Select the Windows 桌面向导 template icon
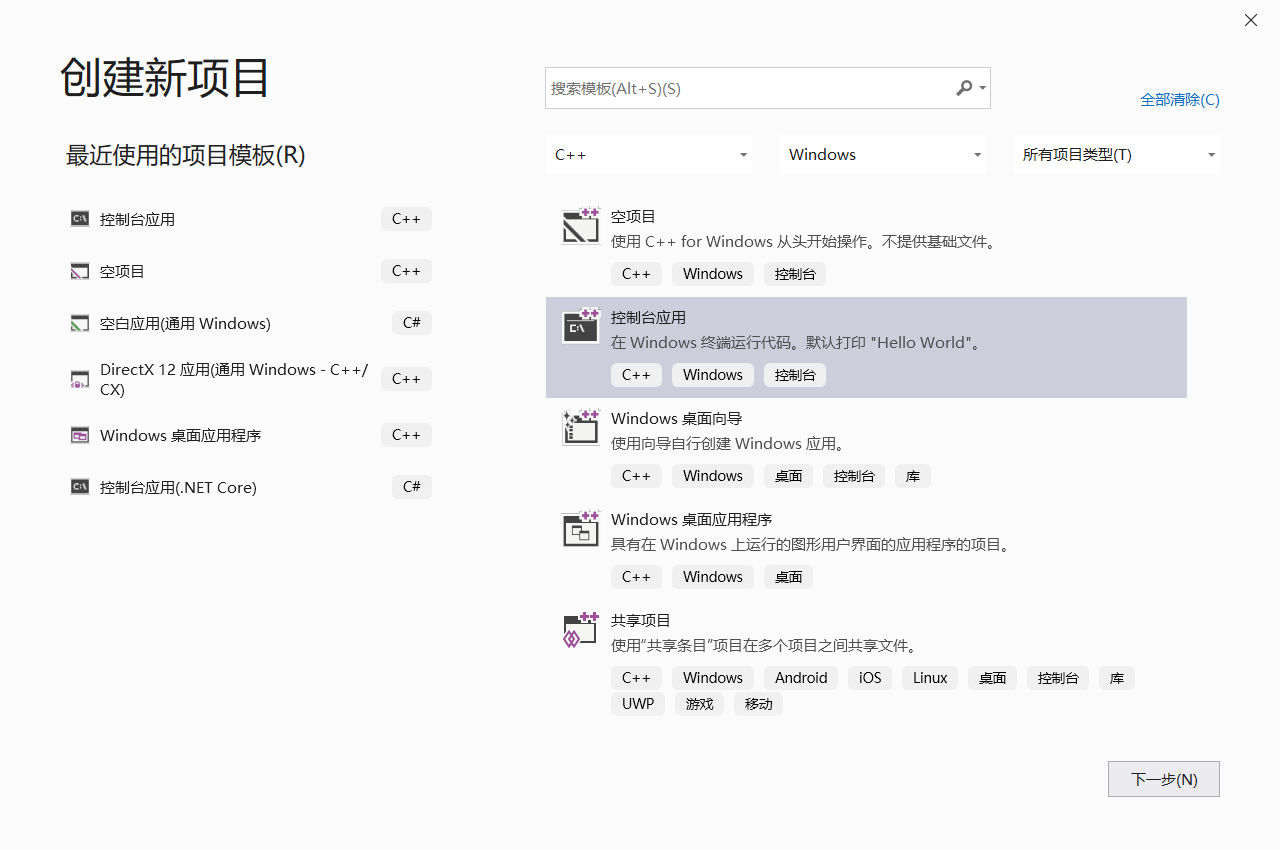1280x850 pixels. point(580,427)
